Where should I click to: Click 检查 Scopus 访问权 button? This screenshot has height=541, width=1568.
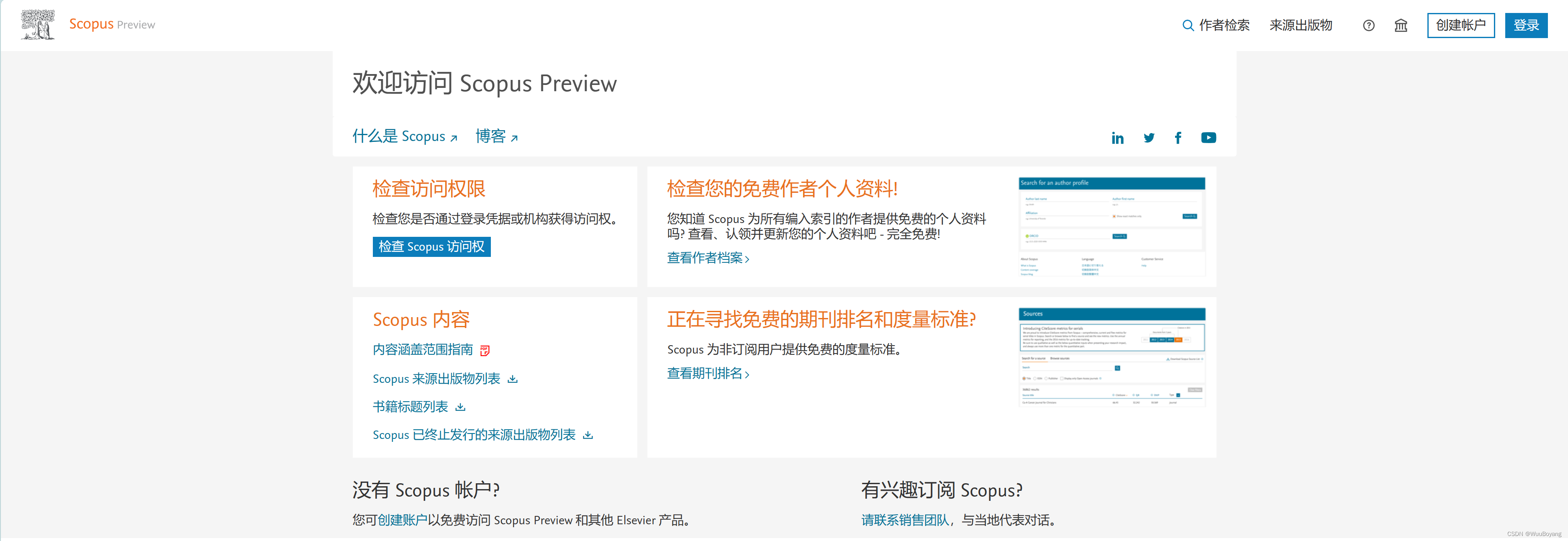tap(431, 246)
